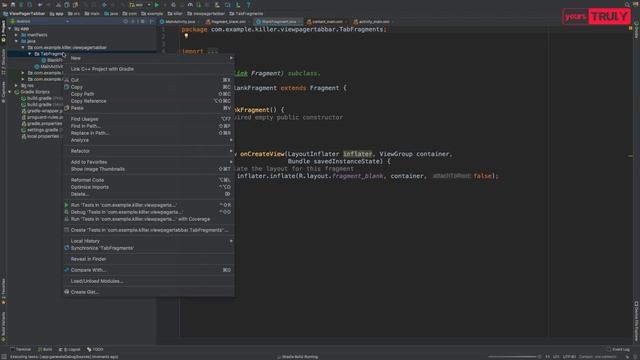Screen dimensions: 640x360
Task: Select gradle.properties file in tree
Action: [x=42, y=124]
